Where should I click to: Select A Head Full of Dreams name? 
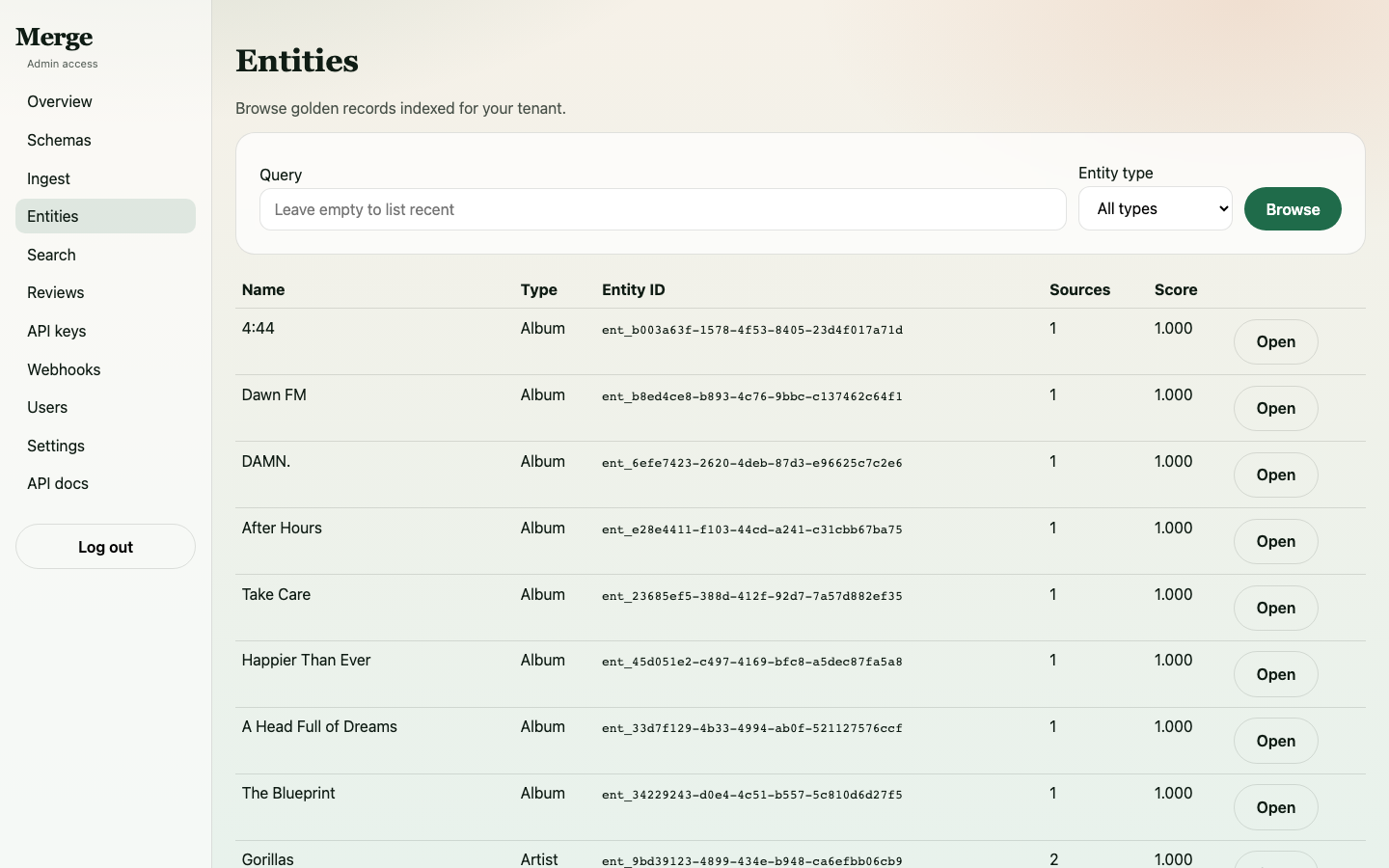[319, 726]
